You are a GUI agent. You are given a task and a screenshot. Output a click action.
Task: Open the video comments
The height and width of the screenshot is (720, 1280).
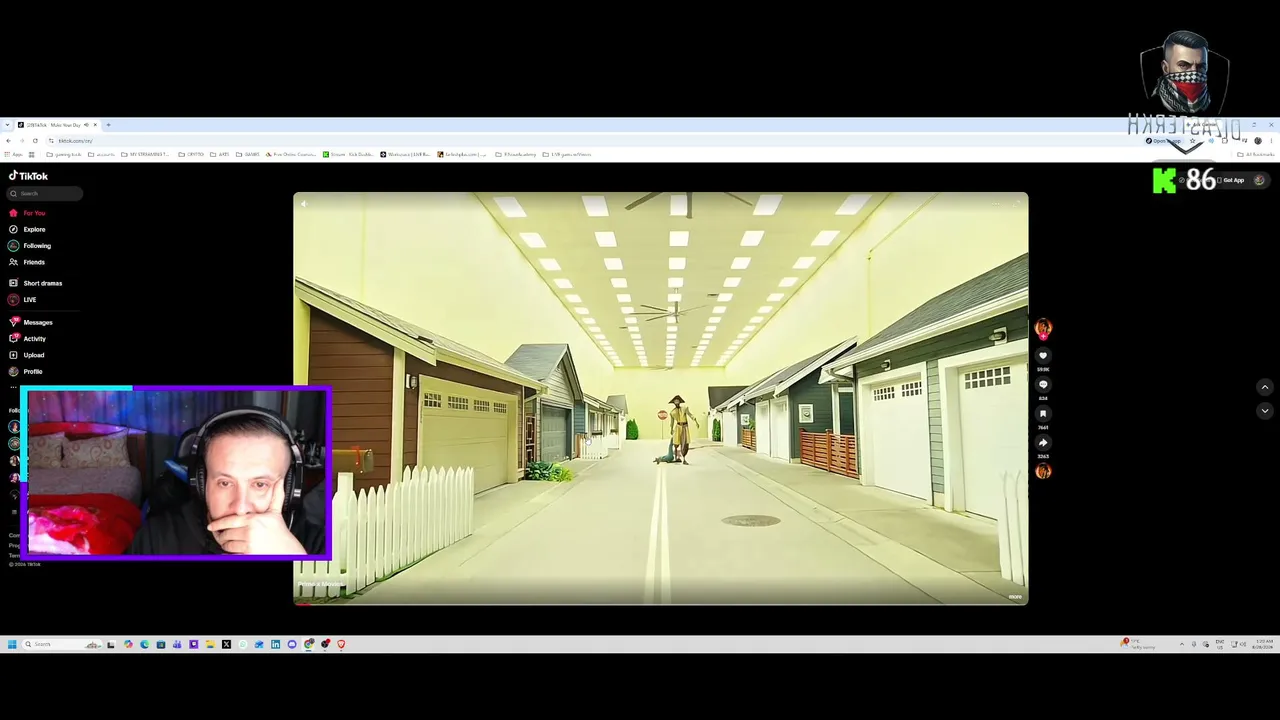tap(1043, 385)
